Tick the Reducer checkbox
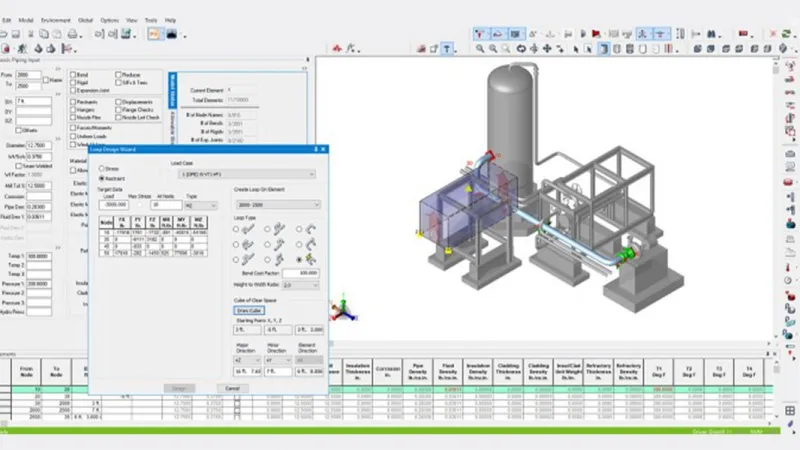800x450 pixels. click(118, 74)
